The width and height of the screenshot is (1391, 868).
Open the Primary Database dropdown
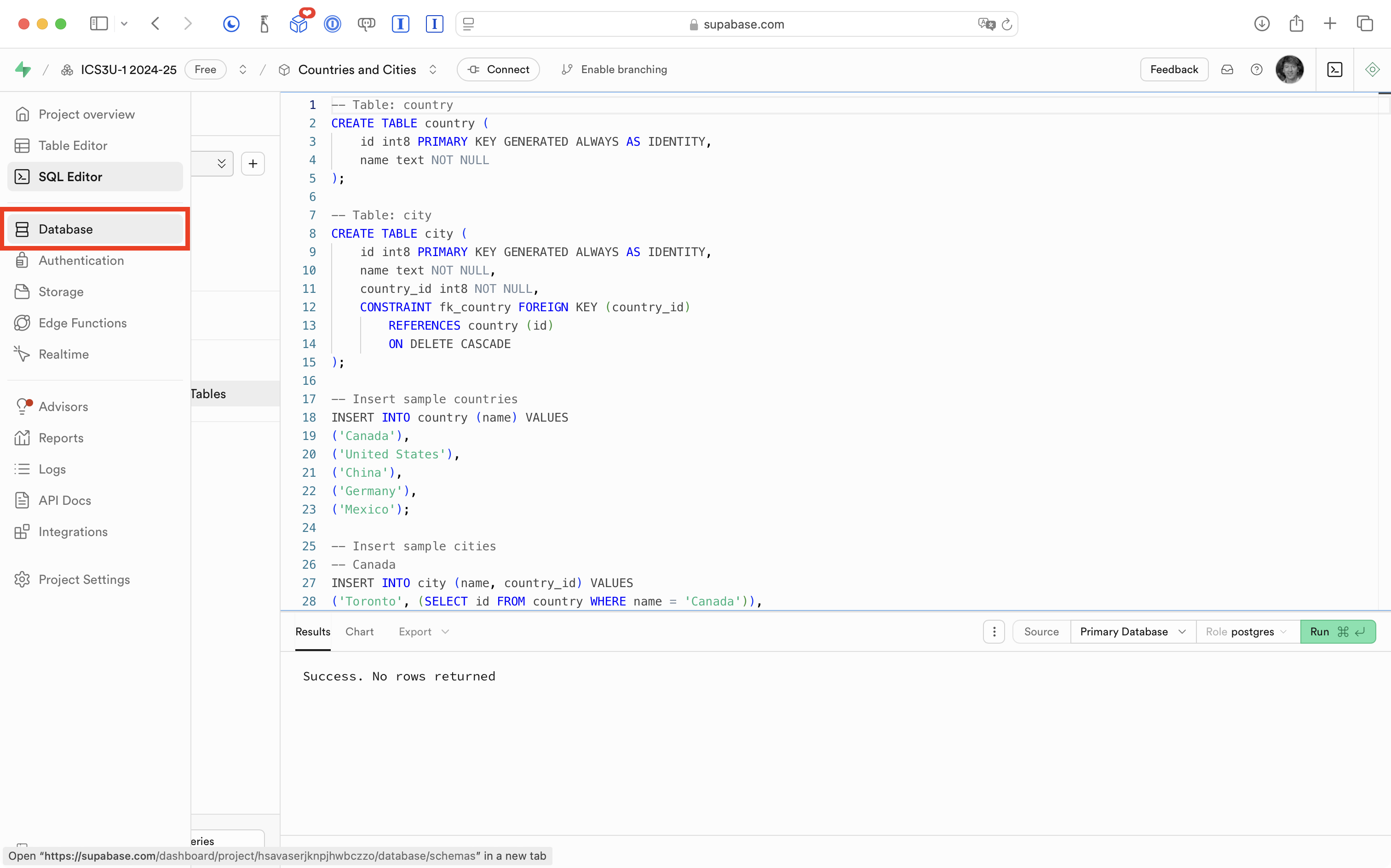[1132, 632]
